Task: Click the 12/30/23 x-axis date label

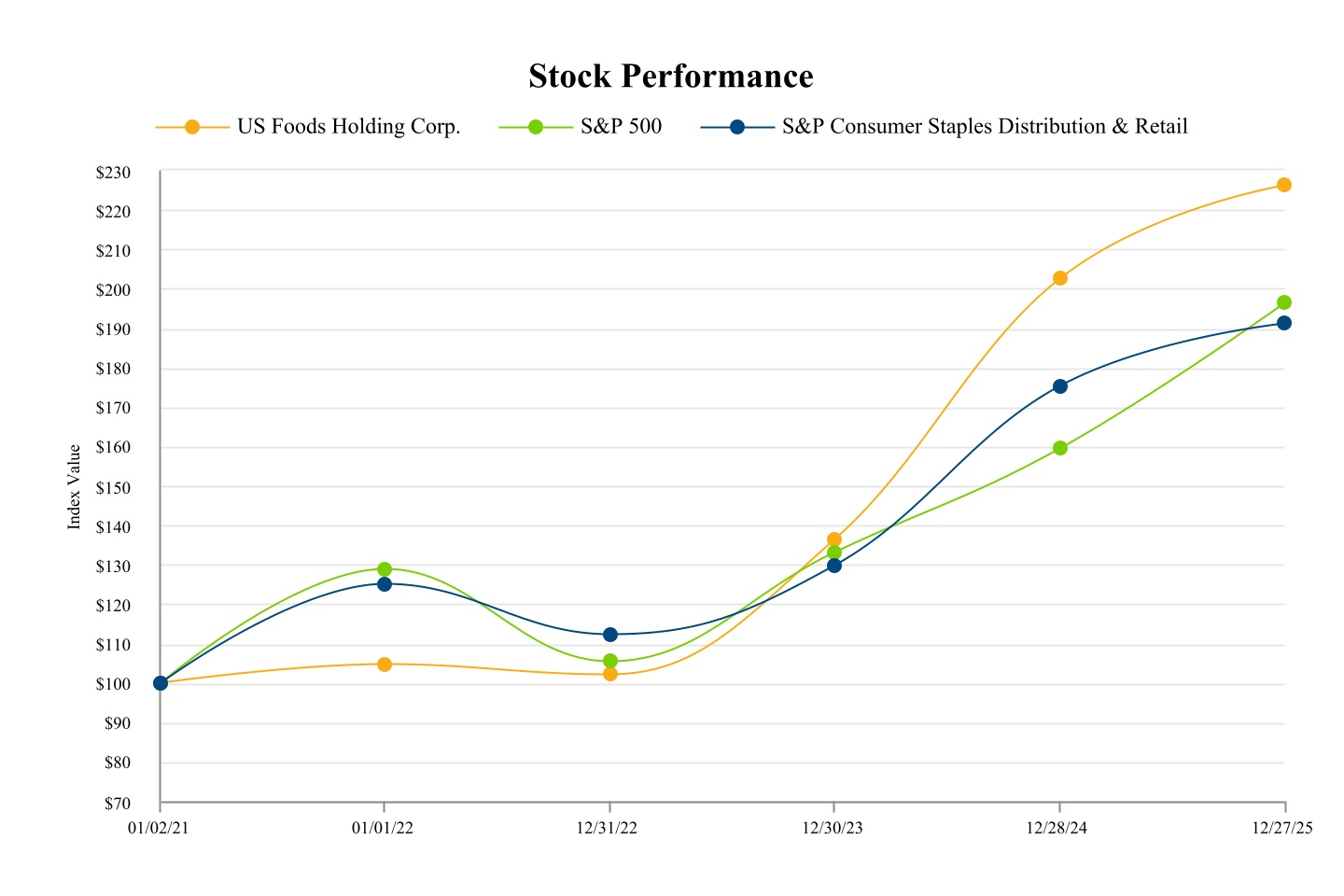Action: pyautogui.click(x=833, y=828)
